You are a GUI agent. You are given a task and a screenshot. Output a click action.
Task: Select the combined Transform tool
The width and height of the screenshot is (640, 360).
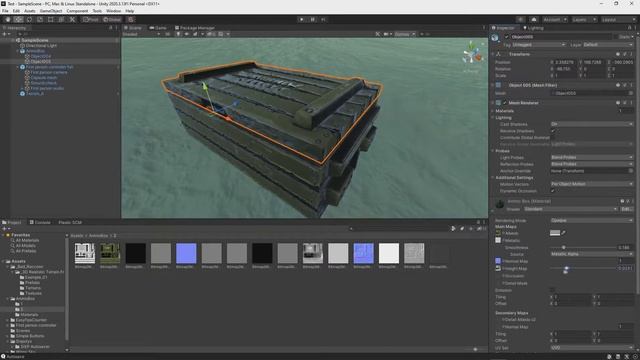[x=61, y=19]
